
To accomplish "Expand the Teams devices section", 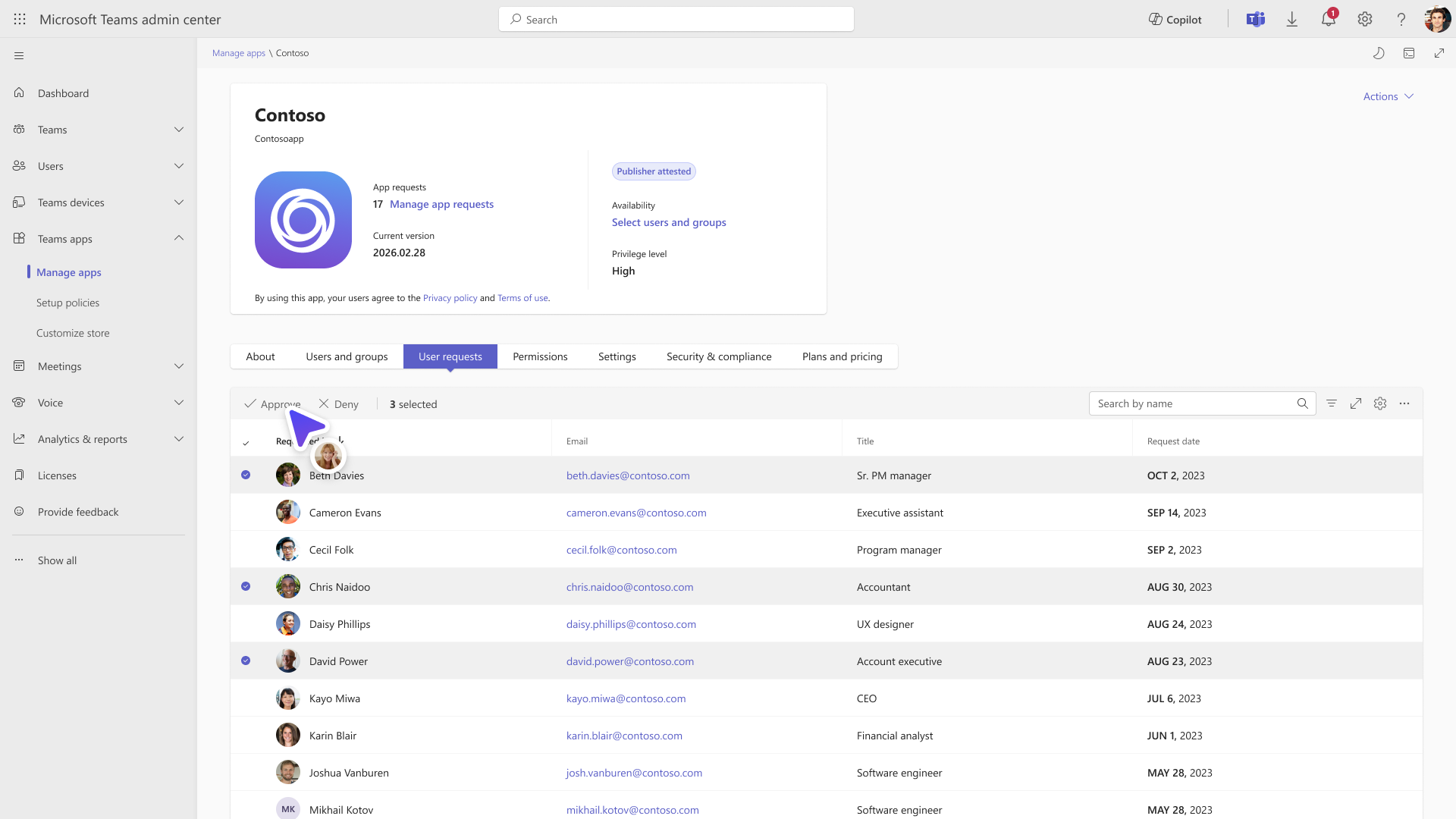I will point(179,202).
